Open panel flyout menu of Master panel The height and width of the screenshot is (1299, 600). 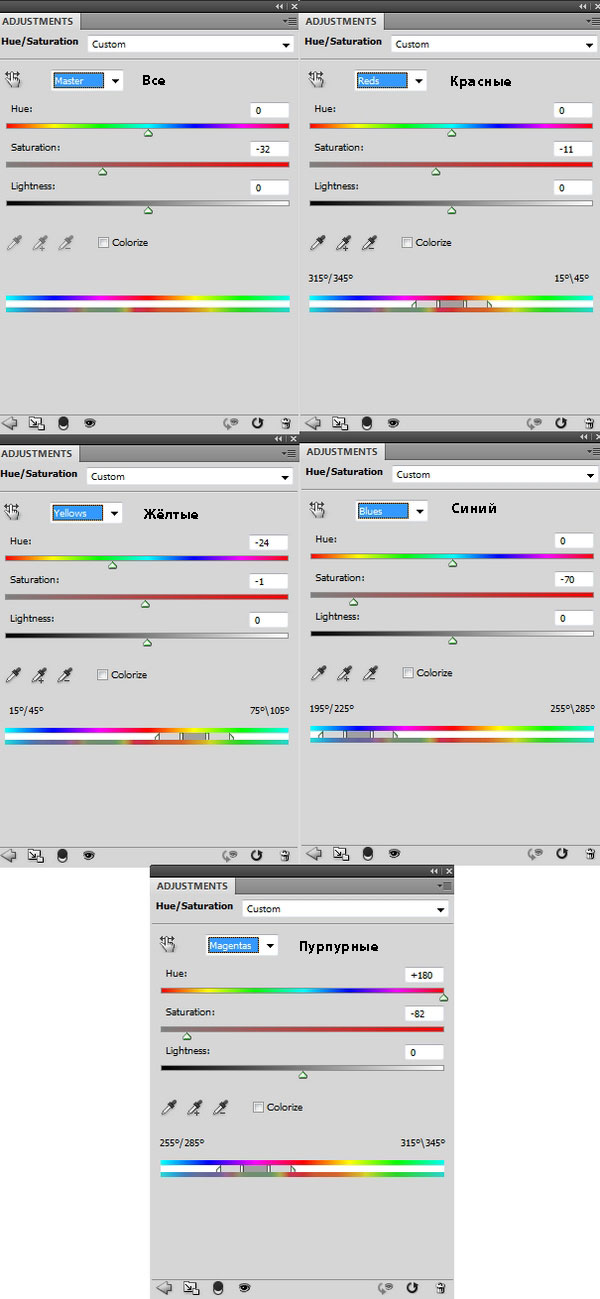(x=290, y=20)
